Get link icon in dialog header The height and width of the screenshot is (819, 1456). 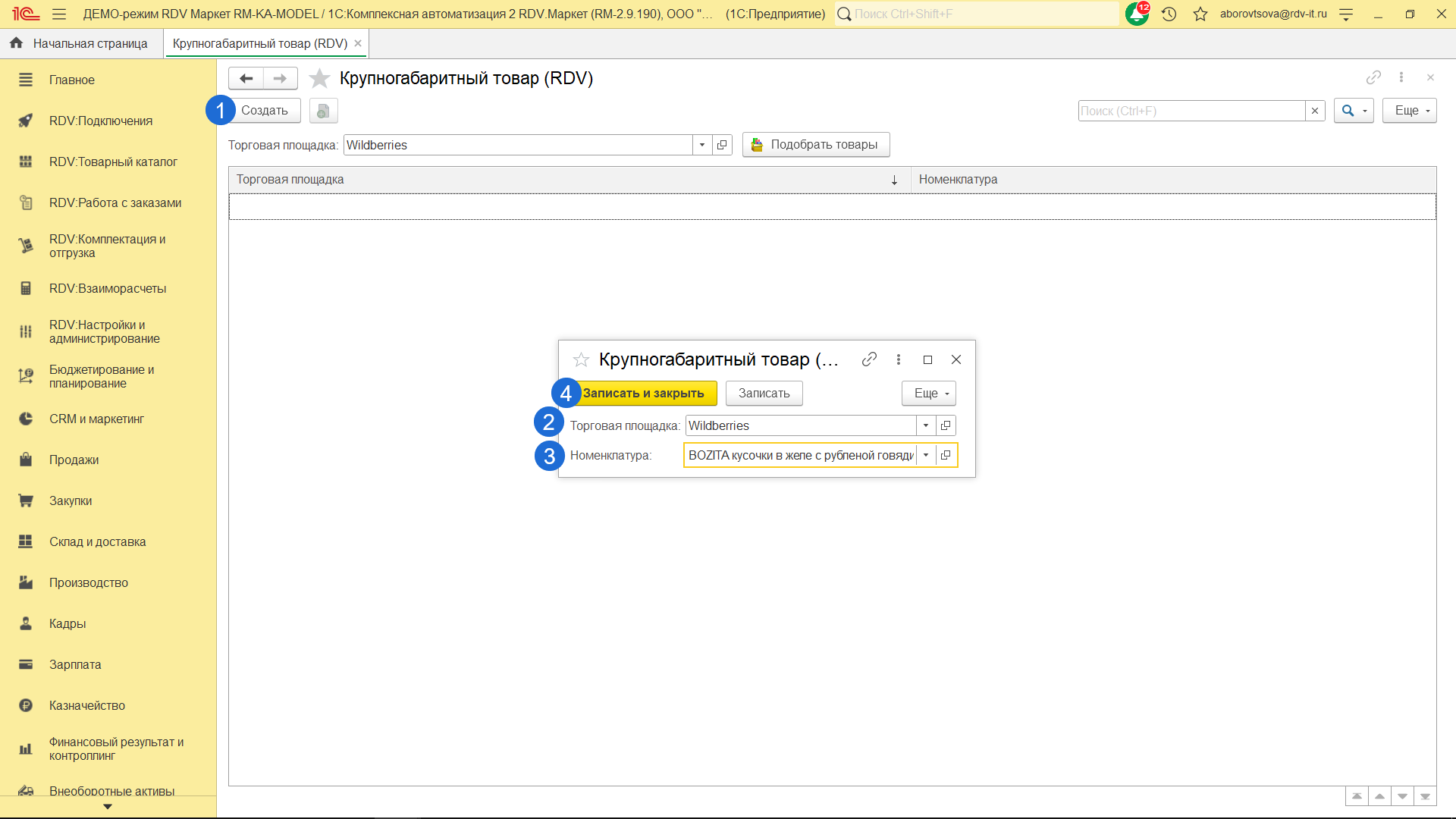[x=869, y=359]
